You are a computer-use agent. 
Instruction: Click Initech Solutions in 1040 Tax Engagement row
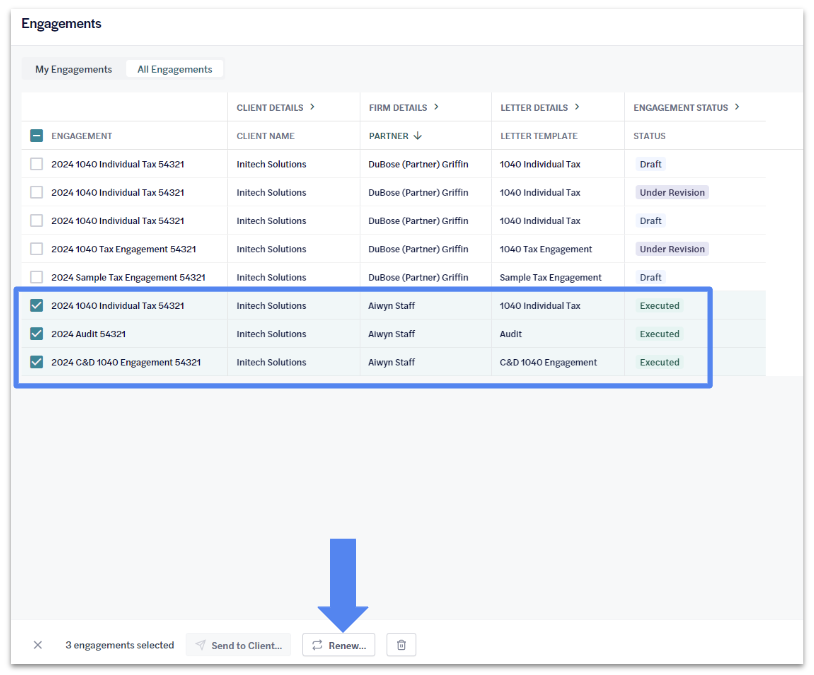coord(271,249)
